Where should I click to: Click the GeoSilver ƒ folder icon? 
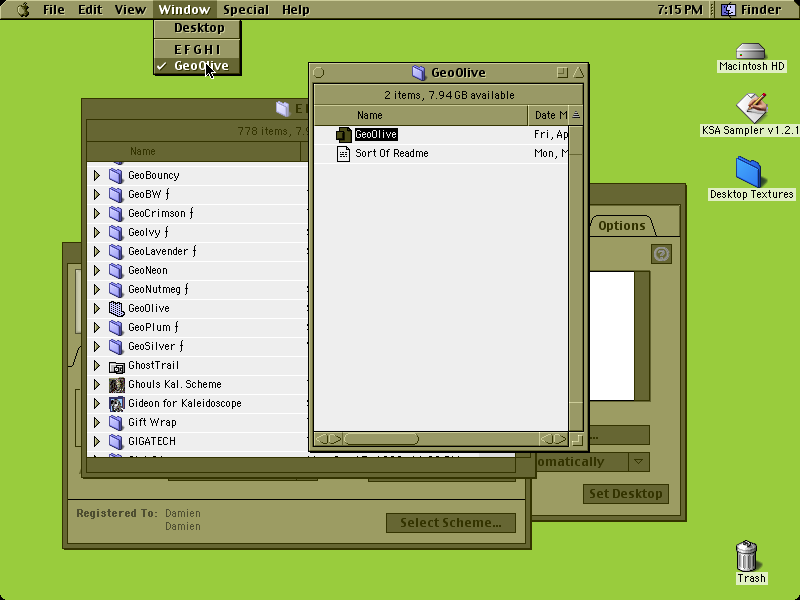(x=116, y=346)
